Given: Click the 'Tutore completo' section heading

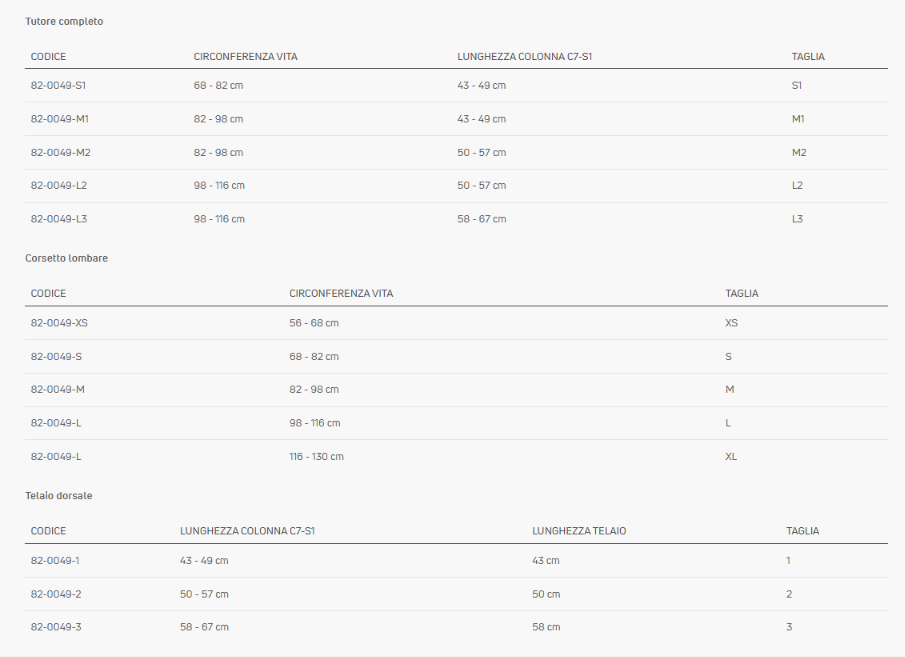Looking at the screenshot, I should (x=64, y=21).
